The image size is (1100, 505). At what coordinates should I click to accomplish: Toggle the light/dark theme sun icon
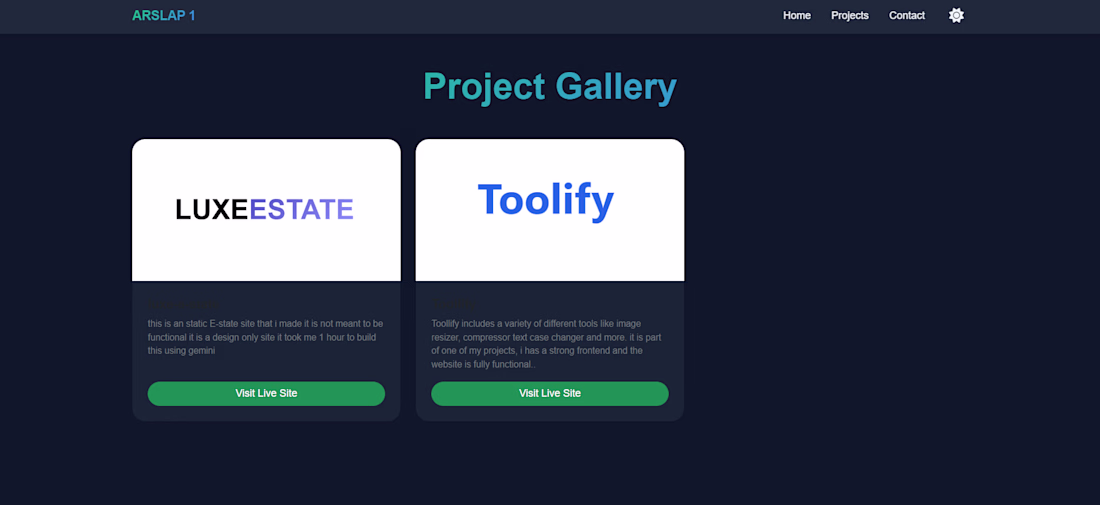point(956,15)
